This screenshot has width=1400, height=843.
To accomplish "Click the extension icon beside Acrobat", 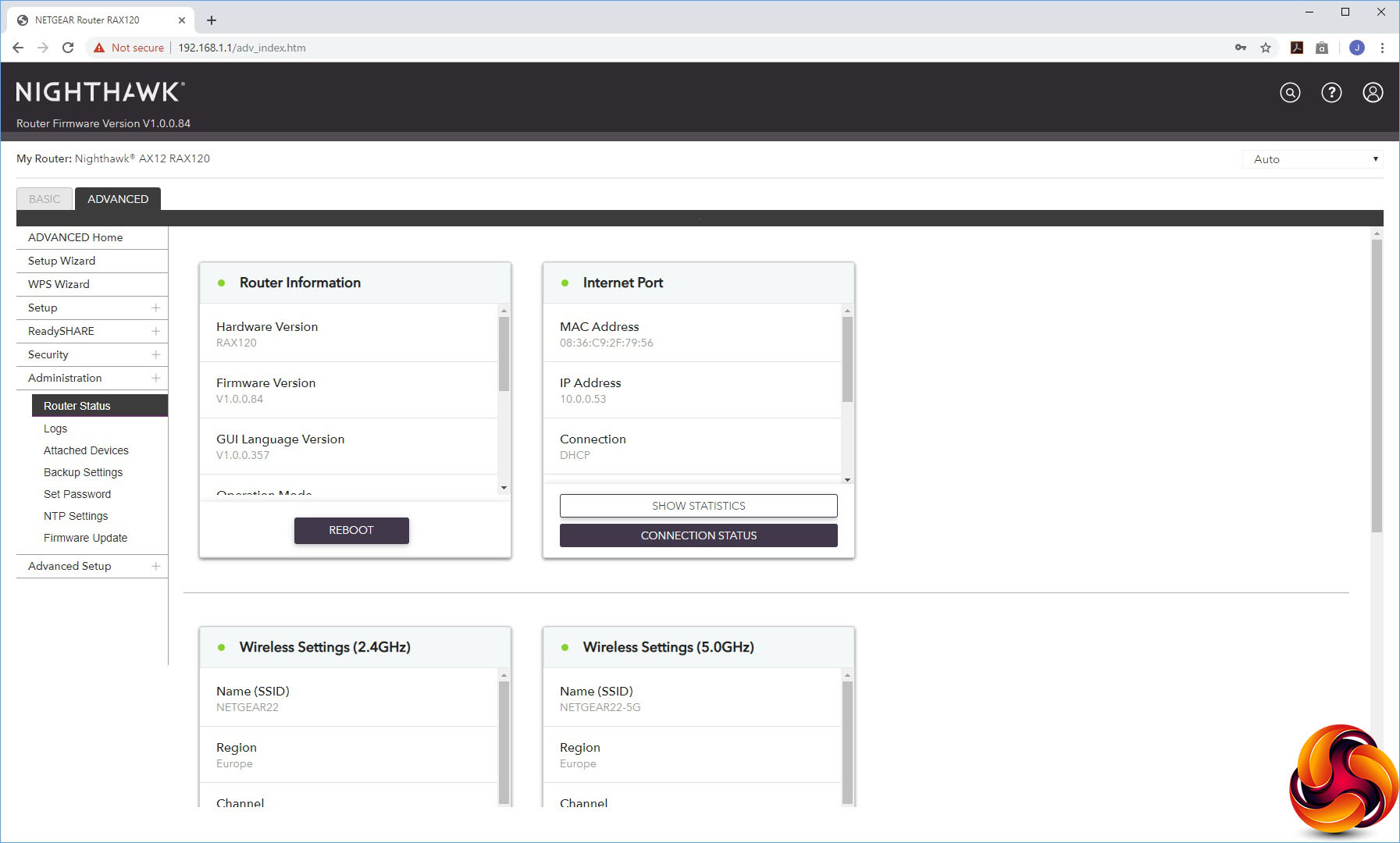I will 1322,48.
